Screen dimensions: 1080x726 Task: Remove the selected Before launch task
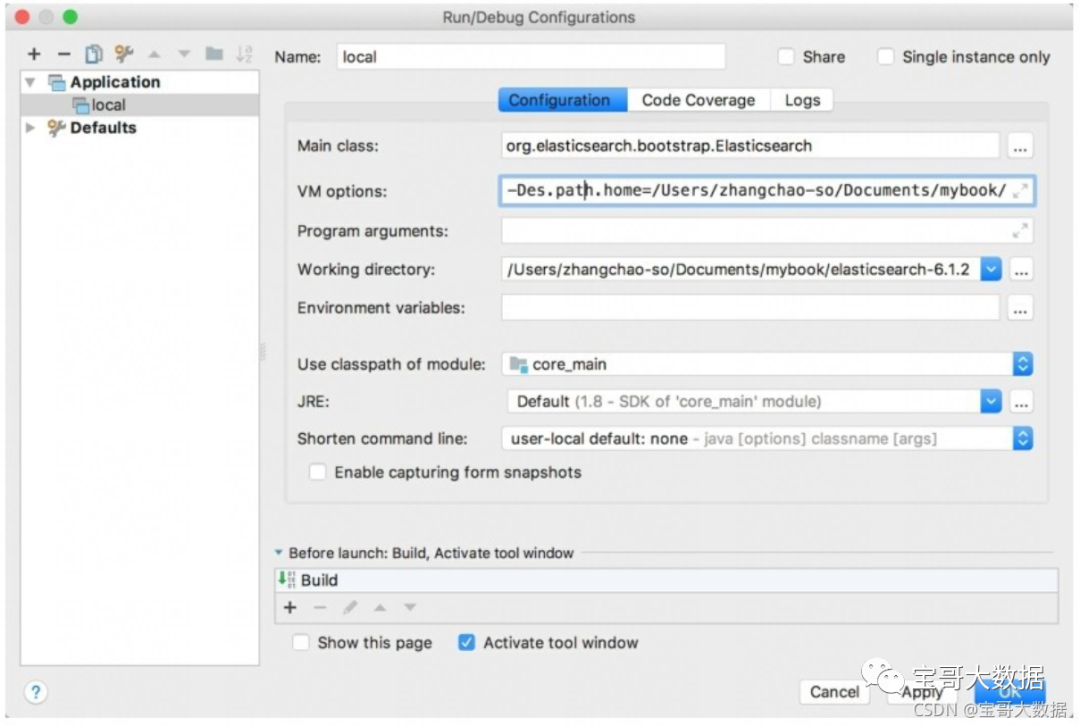[x=320, y=608]
